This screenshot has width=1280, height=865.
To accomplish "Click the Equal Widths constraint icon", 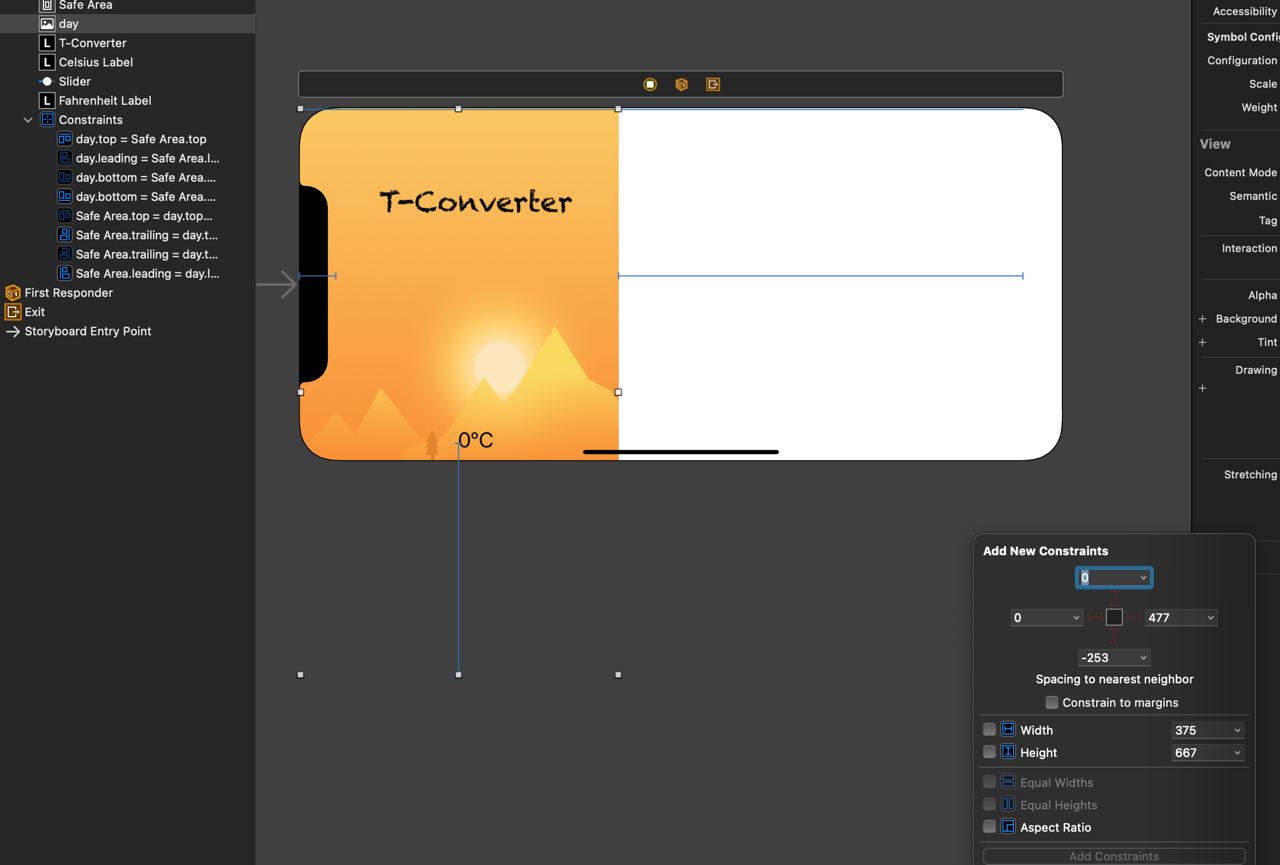I will [1008, 782].
